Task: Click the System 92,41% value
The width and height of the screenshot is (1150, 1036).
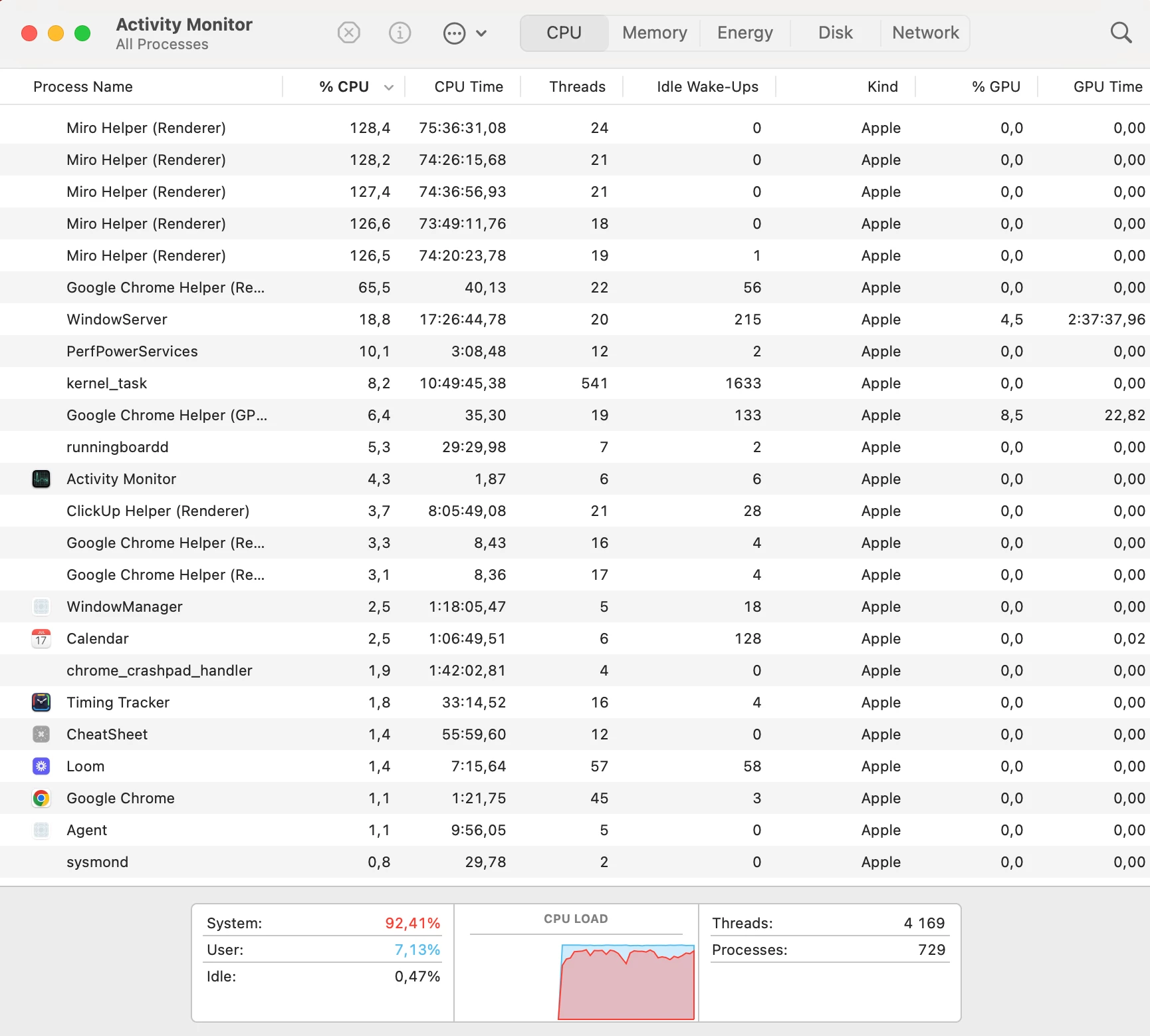Action: pos(413,923)
